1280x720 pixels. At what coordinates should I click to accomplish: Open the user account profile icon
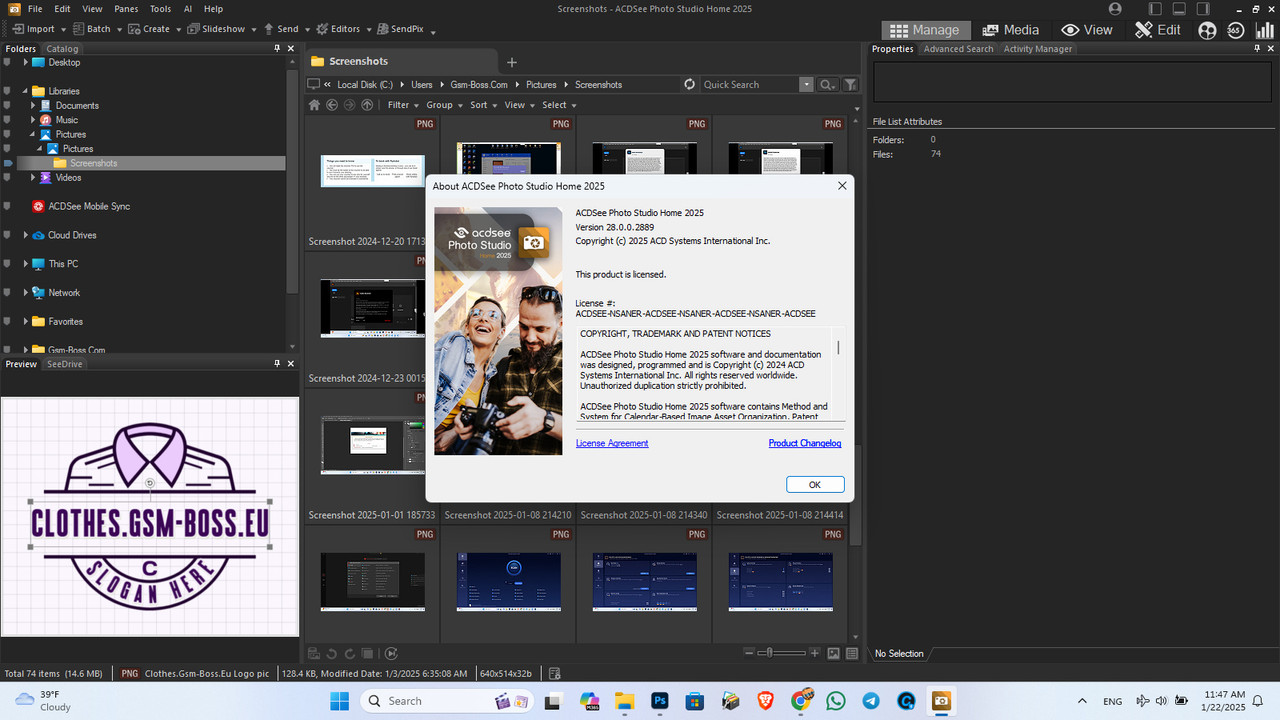tap(1115, 9)
